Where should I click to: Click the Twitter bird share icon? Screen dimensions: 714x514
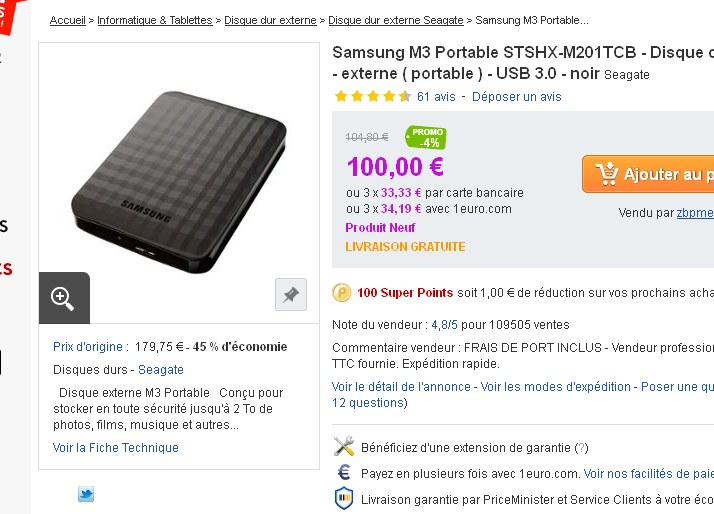[x=86, y=493]
